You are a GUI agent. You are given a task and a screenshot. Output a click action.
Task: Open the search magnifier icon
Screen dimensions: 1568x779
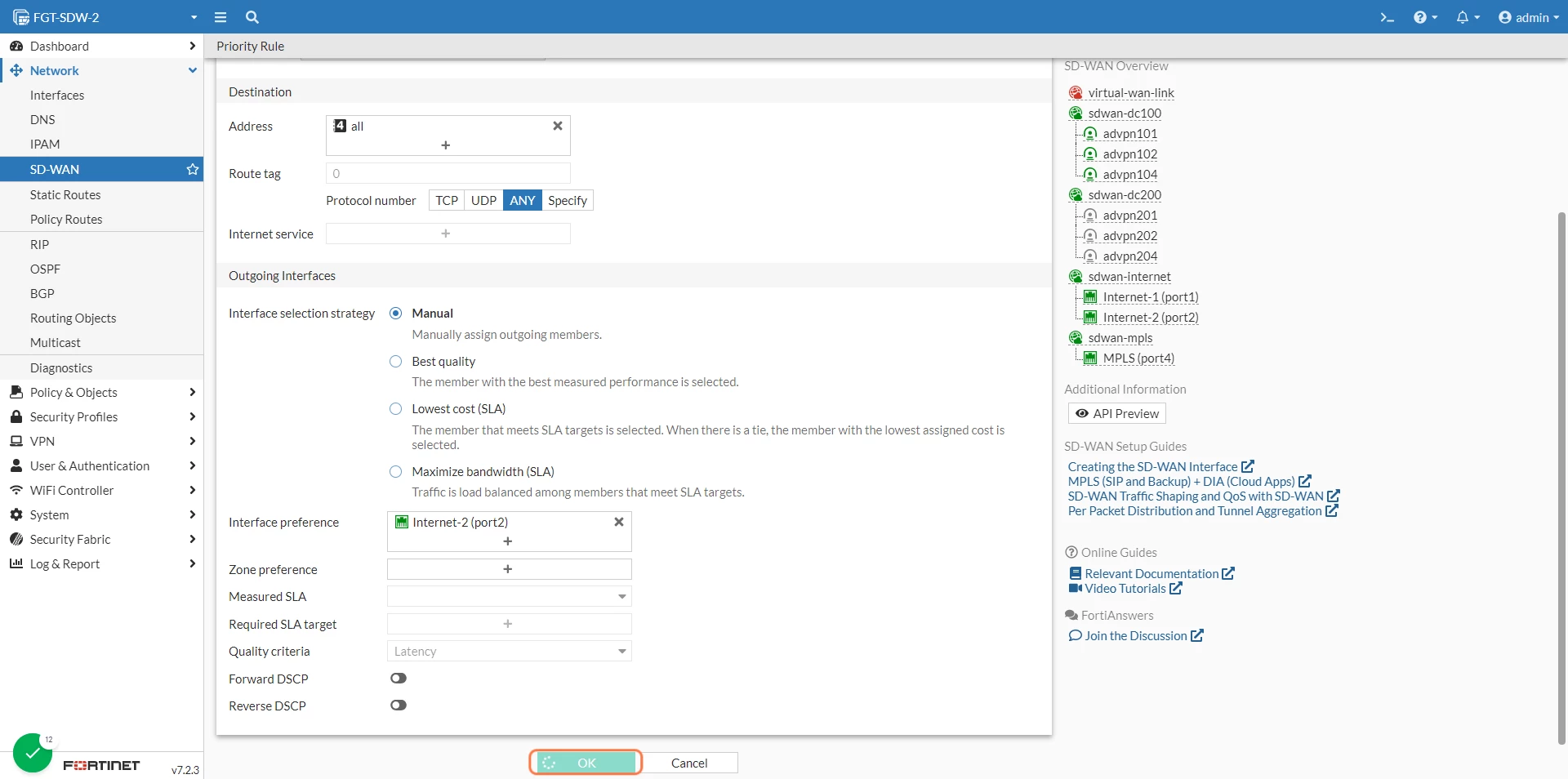[x=252, y=17]
